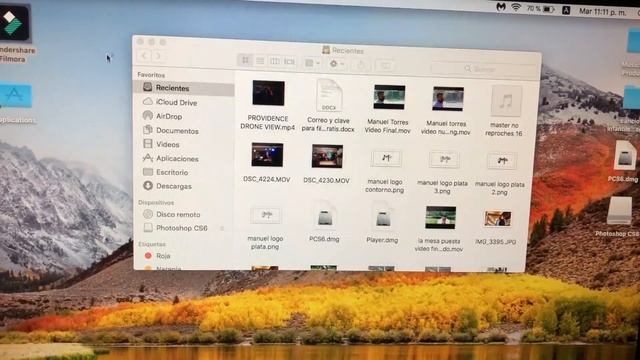This screenshot has width=640, height=360.
Task: Click the M app icon in menu bar
Action: (501, 7)
